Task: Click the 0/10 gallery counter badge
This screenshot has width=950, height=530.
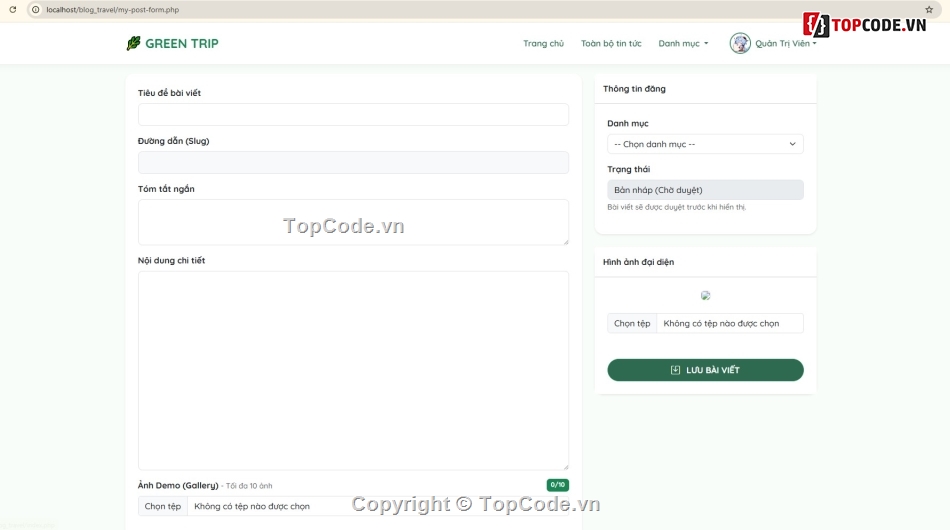Action: [x=557, y=485]
